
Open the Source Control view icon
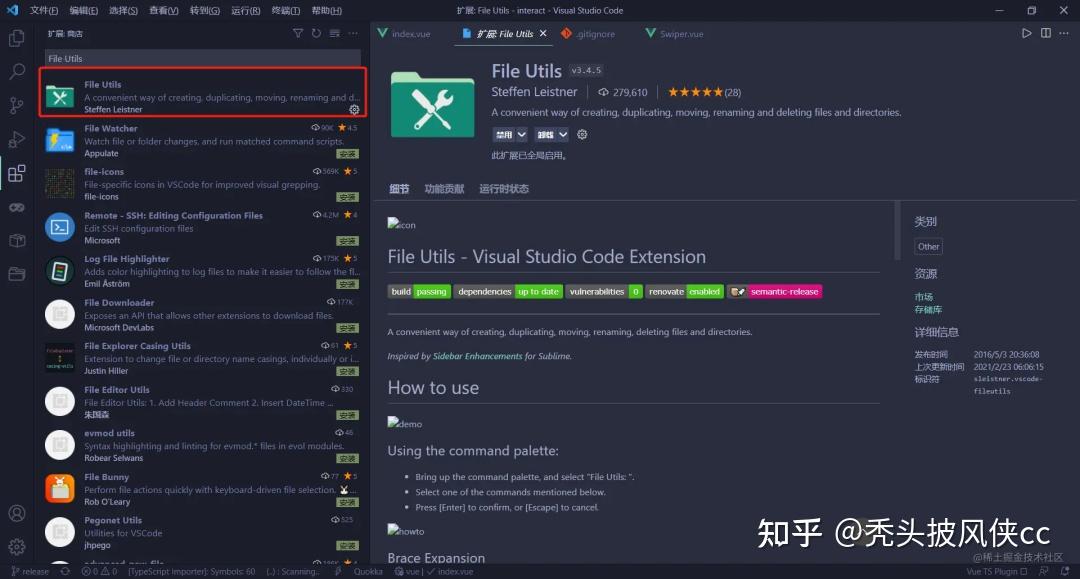[x=17, y=105]
